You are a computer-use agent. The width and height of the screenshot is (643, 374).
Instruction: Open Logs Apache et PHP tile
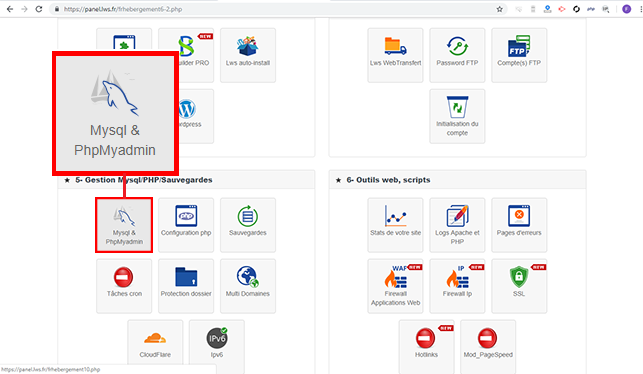tap(457, 225)
